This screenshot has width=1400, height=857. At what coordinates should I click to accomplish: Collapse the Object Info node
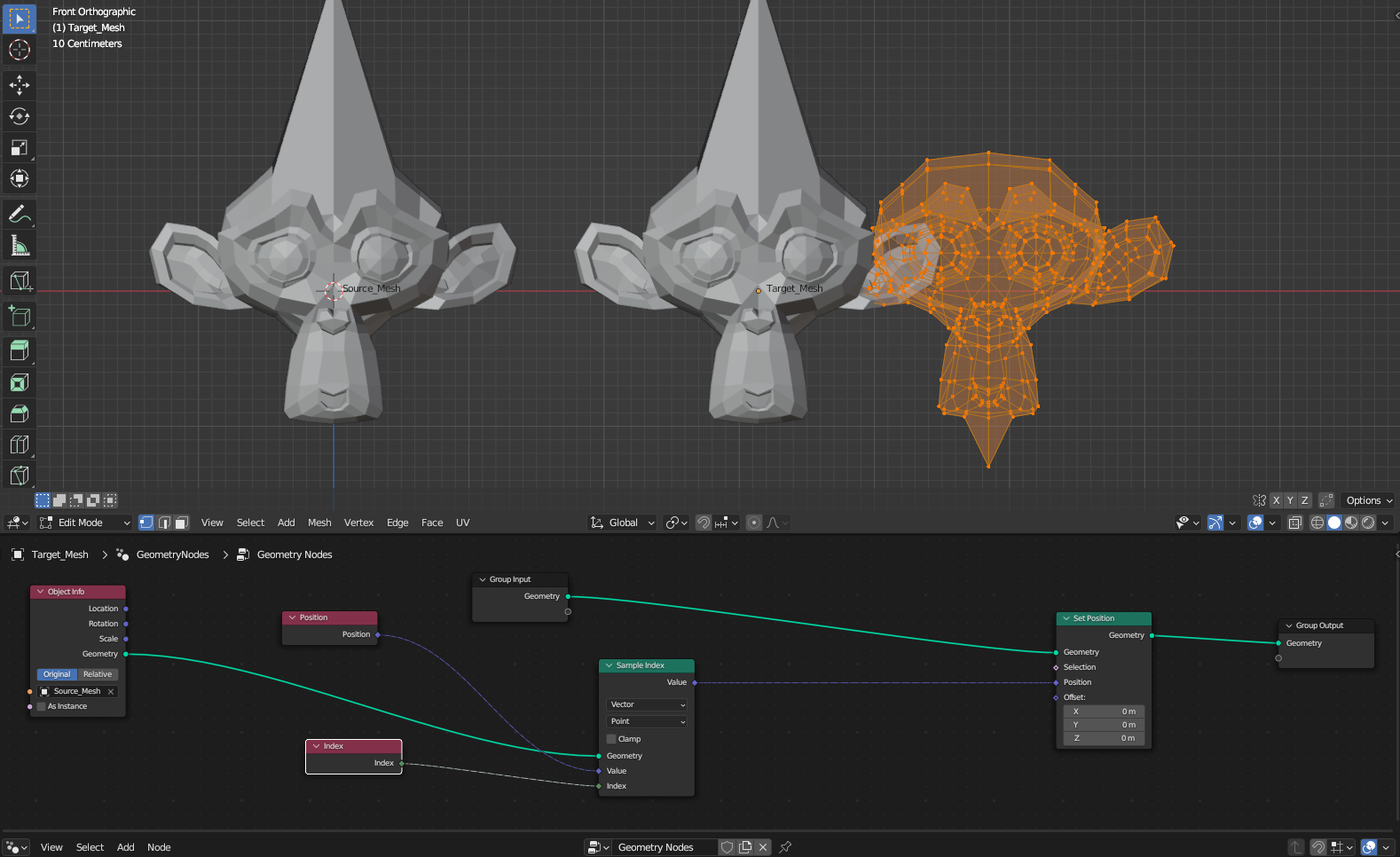point(40,592)
